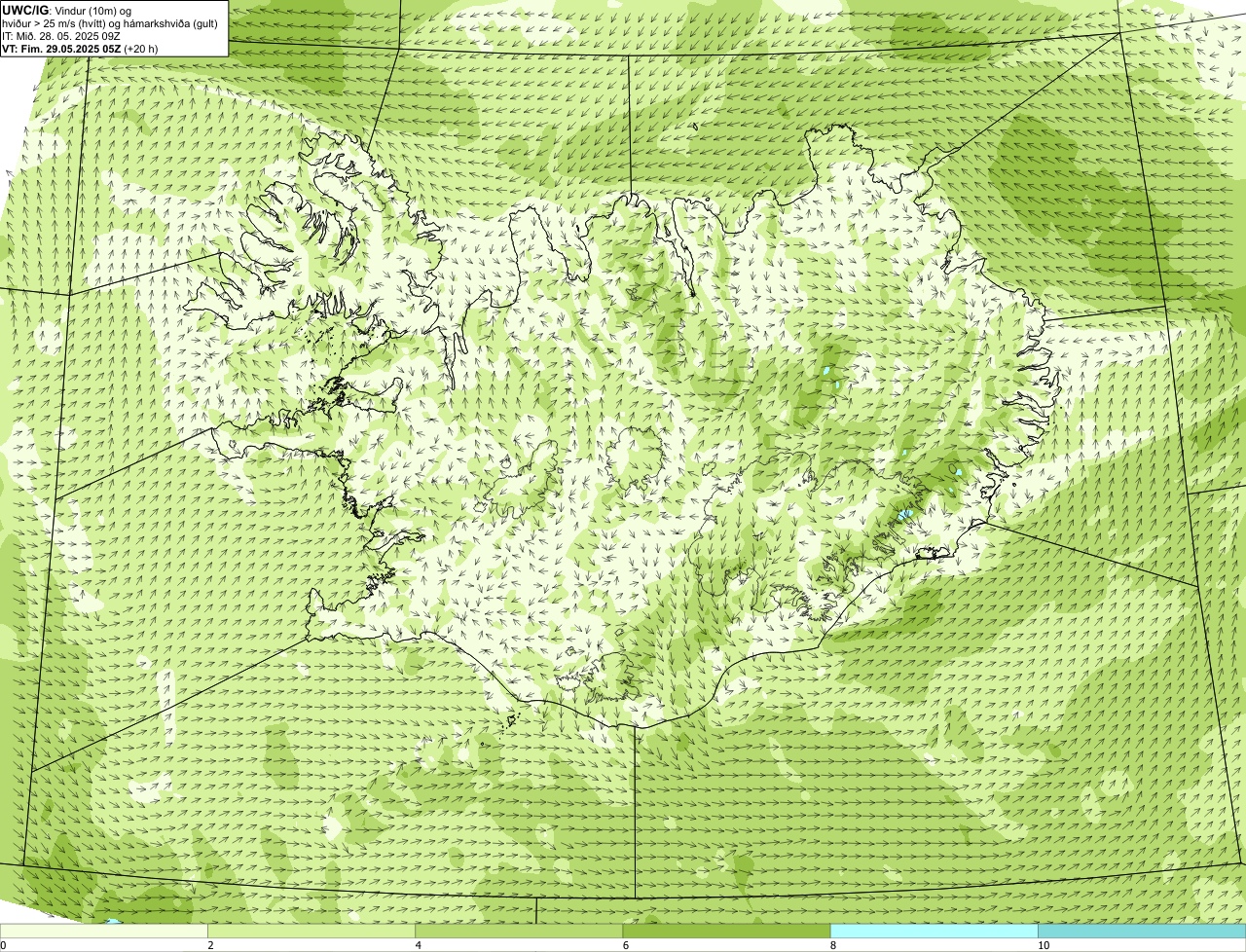Viewport: 1246px width, 952px height.
Task: Click the 8–10 m/s pale cyan legend segment
Action: [x=934, y=931]
